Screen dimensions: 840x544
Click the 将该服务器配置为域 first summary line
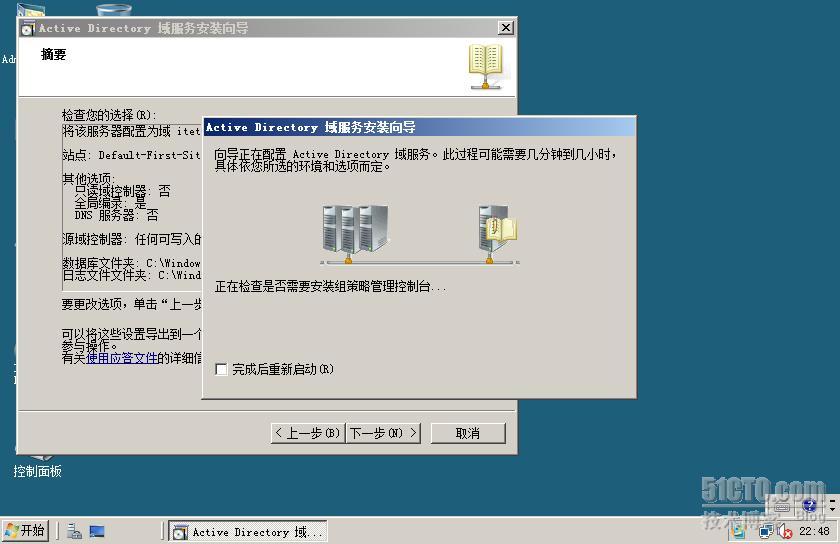click(131, 131)
